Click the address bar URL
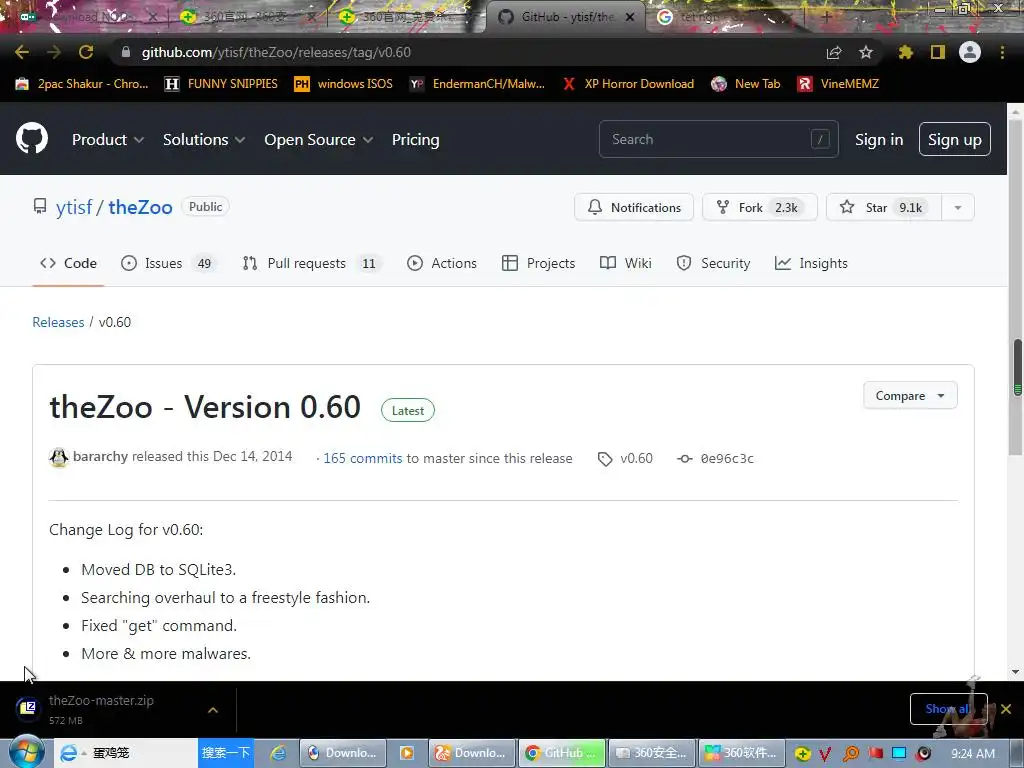1024x768 pixels. 276,52
